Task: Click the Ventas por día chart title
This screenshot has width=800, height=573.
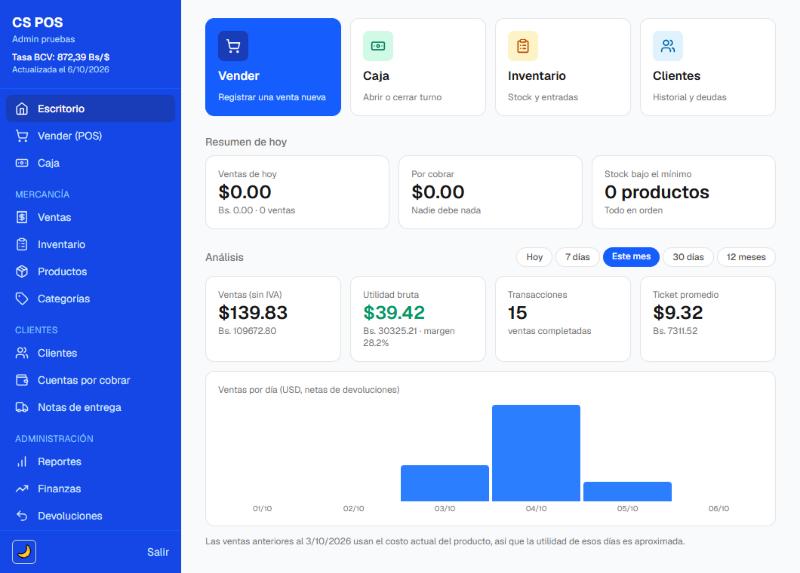Action: pyautogui.click(x=309, y=390)
